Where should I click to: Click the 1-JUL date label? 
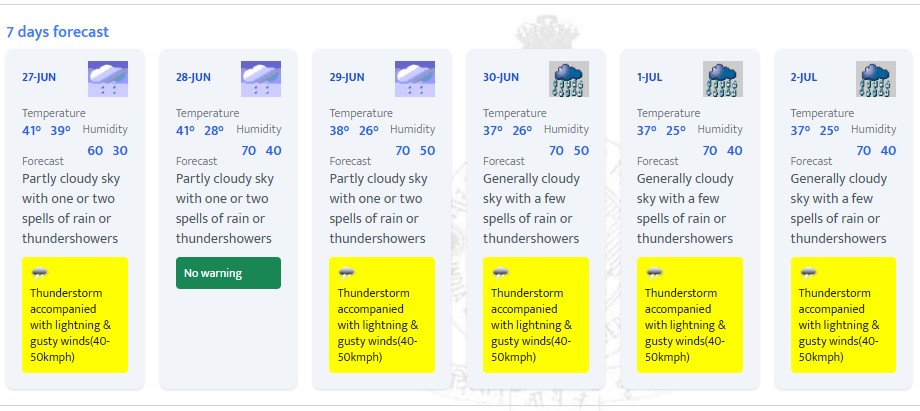pos(650,77)
